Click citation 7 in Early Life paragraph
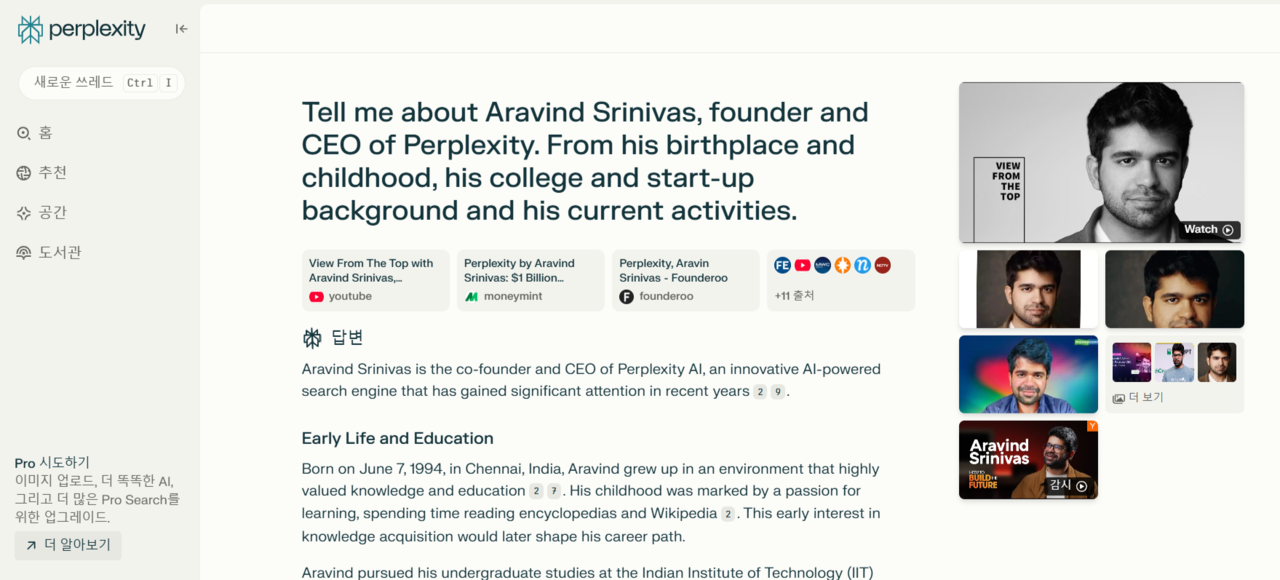The width and height of the screenshot is (1280, 580). (x=553, y=491)
